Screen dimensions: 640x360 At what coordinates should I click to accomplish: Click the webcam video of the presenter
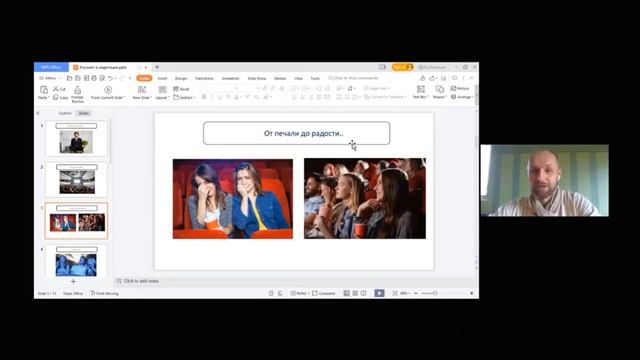click(x=544, y=180)
